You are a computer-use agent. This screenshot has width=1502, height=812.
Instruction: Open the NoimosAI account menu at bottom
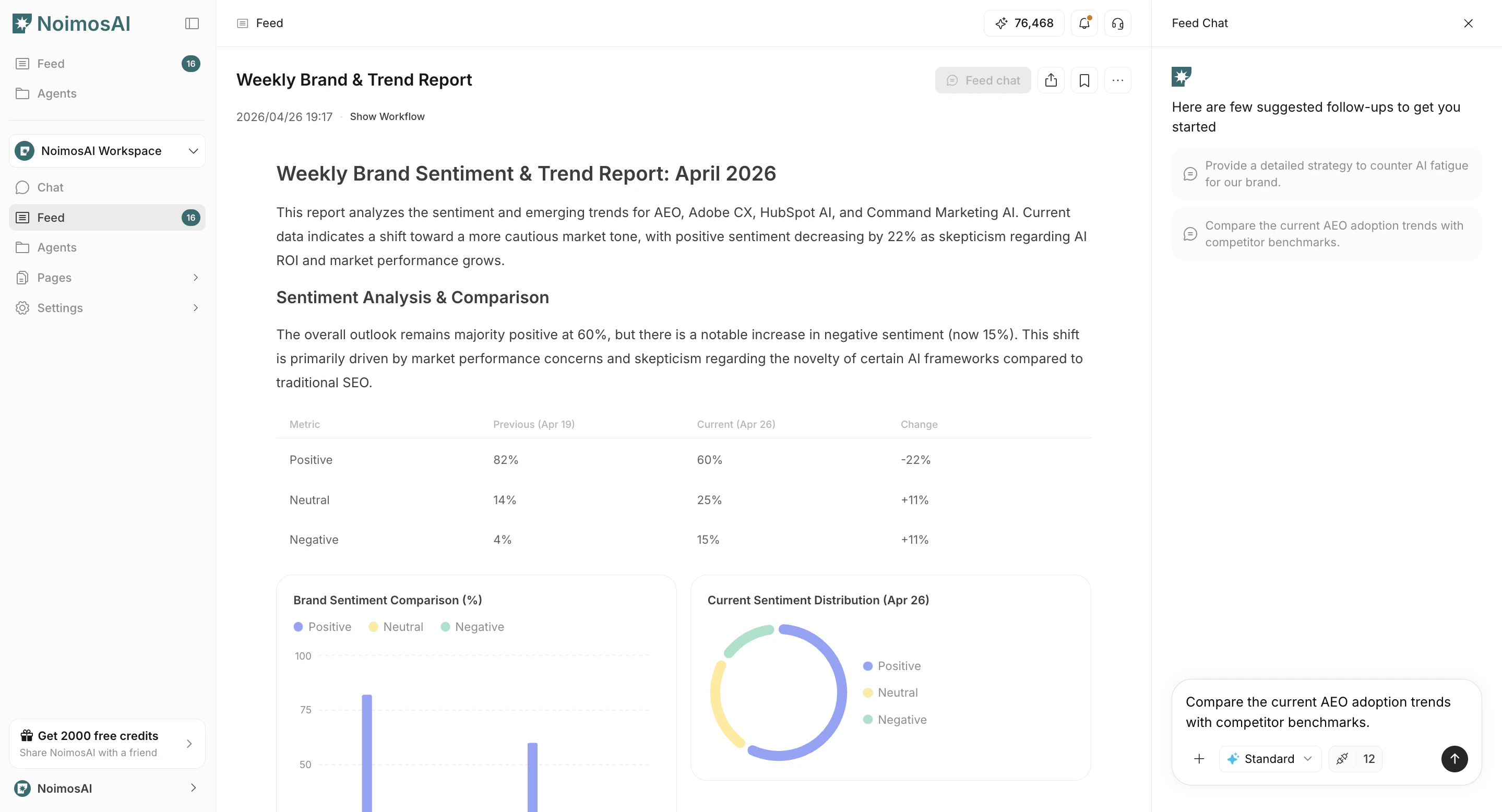(x=108, y=789)
